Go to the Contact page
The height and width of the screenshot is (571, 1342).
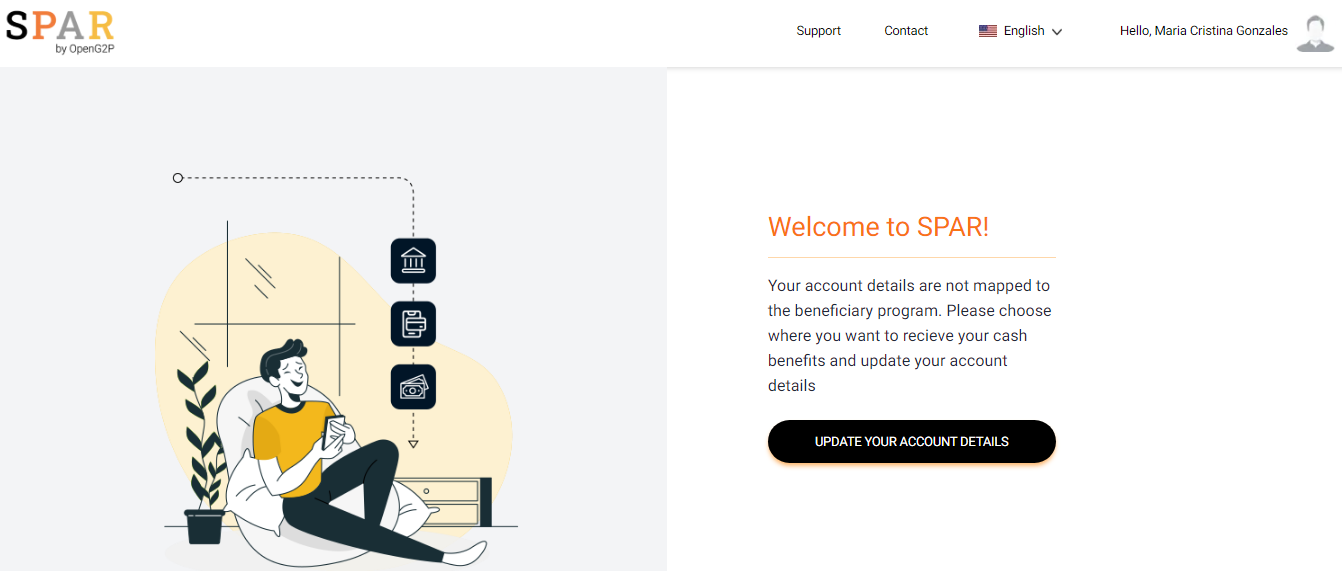point(906,31)
